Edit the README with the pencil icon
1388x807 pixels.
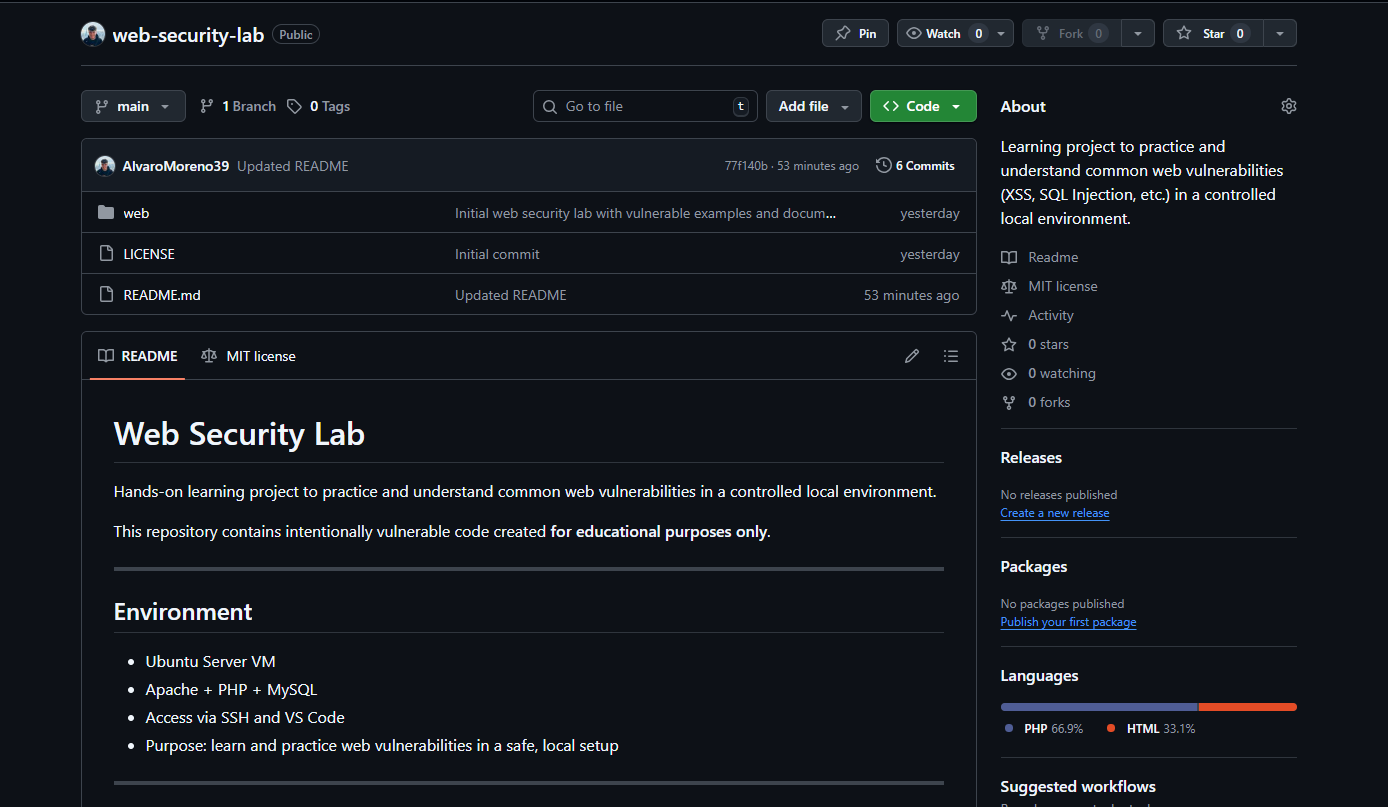click(x=911, y=355)
